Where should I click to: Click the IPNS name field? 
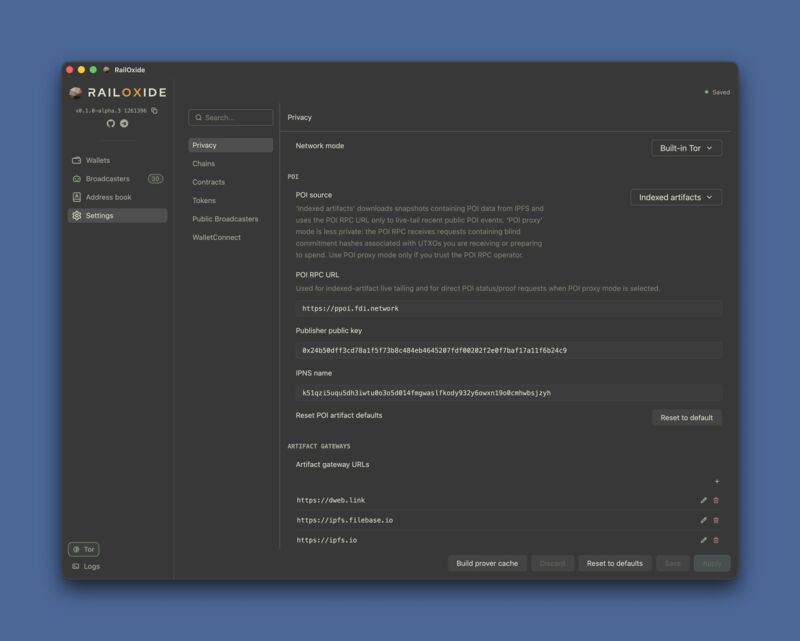(509, 392)
